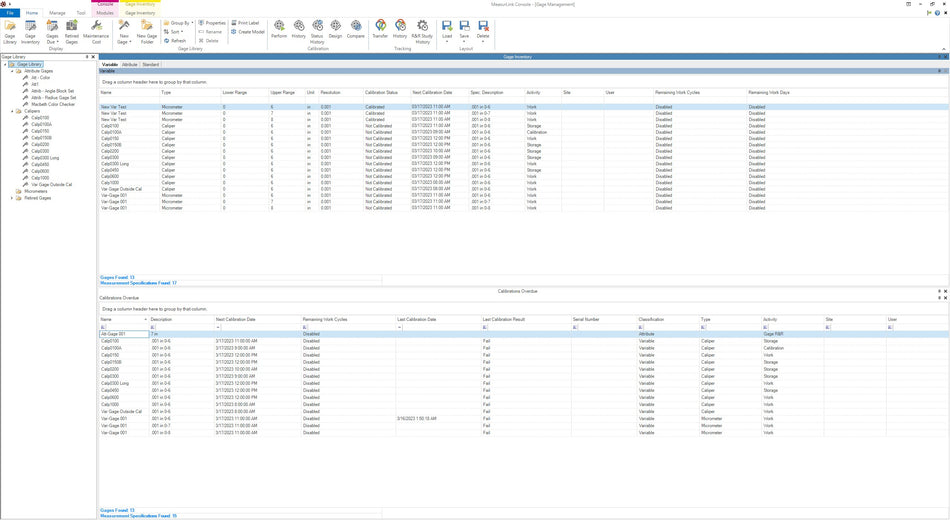
Task: Click the Name filter field in Calibrations Overdue
Action: click(x=127, y=327)
